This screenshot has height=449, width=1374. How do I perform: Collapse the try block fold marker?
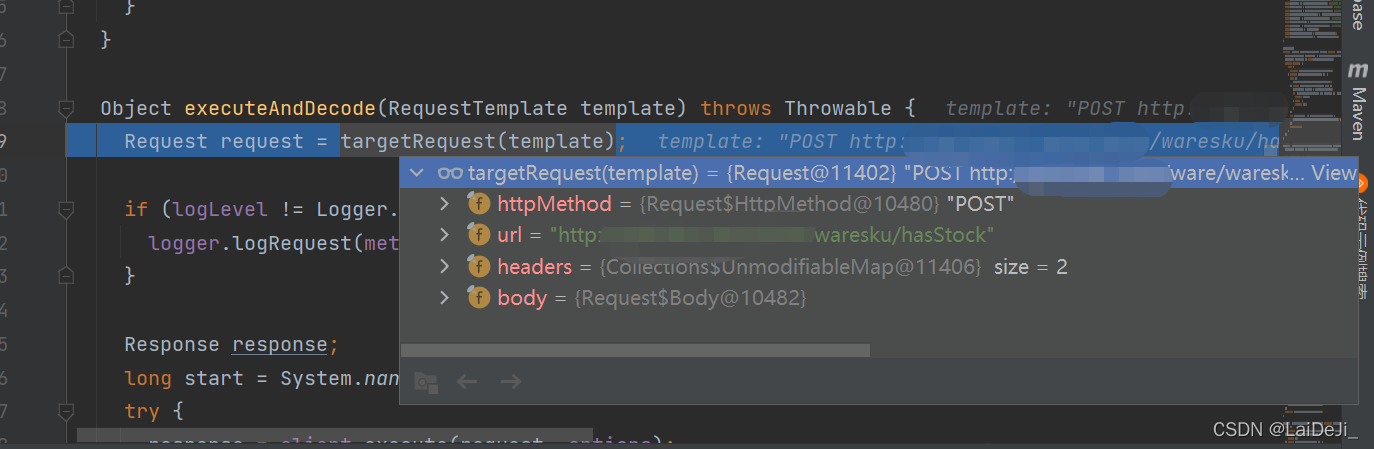(66, 411)
